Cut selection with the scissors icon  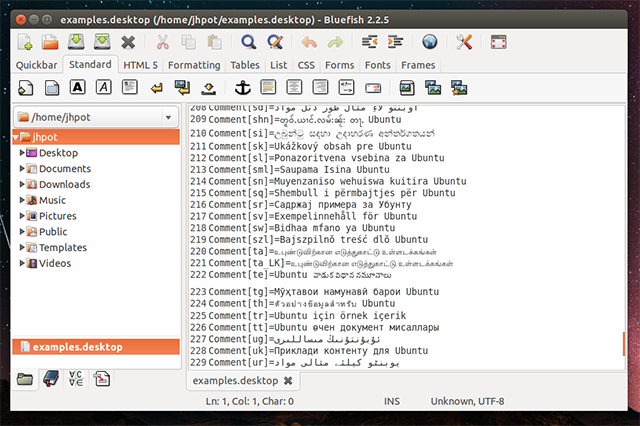pos(162,42)
